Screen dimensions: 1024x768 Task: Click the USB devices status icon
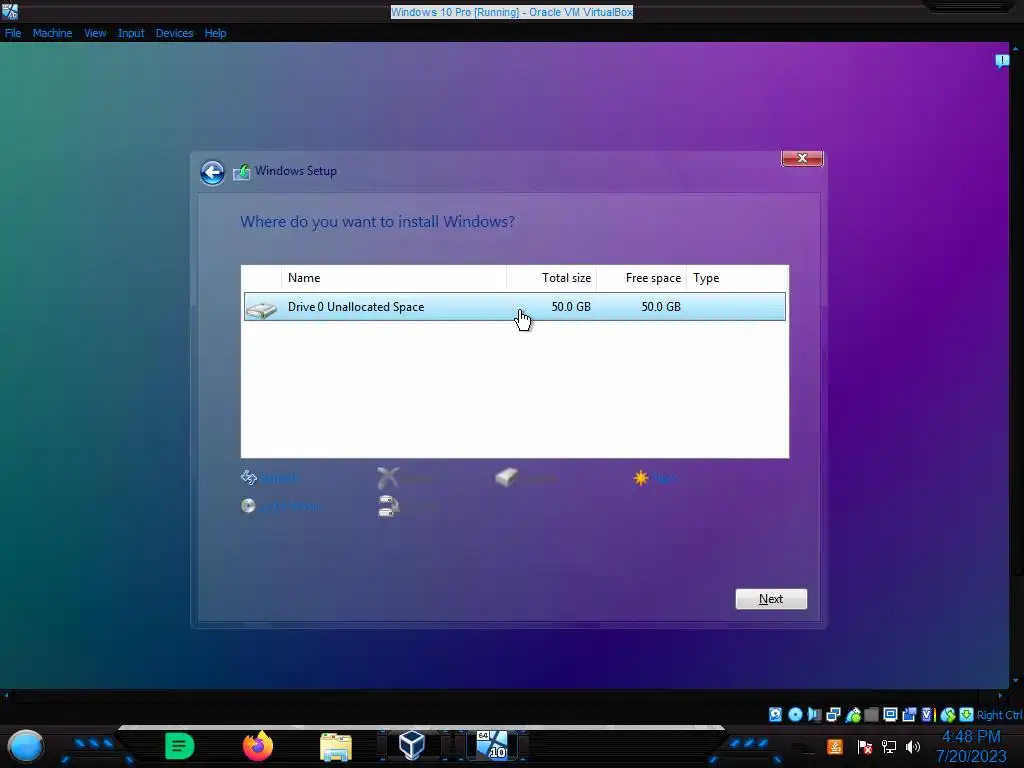853,714
